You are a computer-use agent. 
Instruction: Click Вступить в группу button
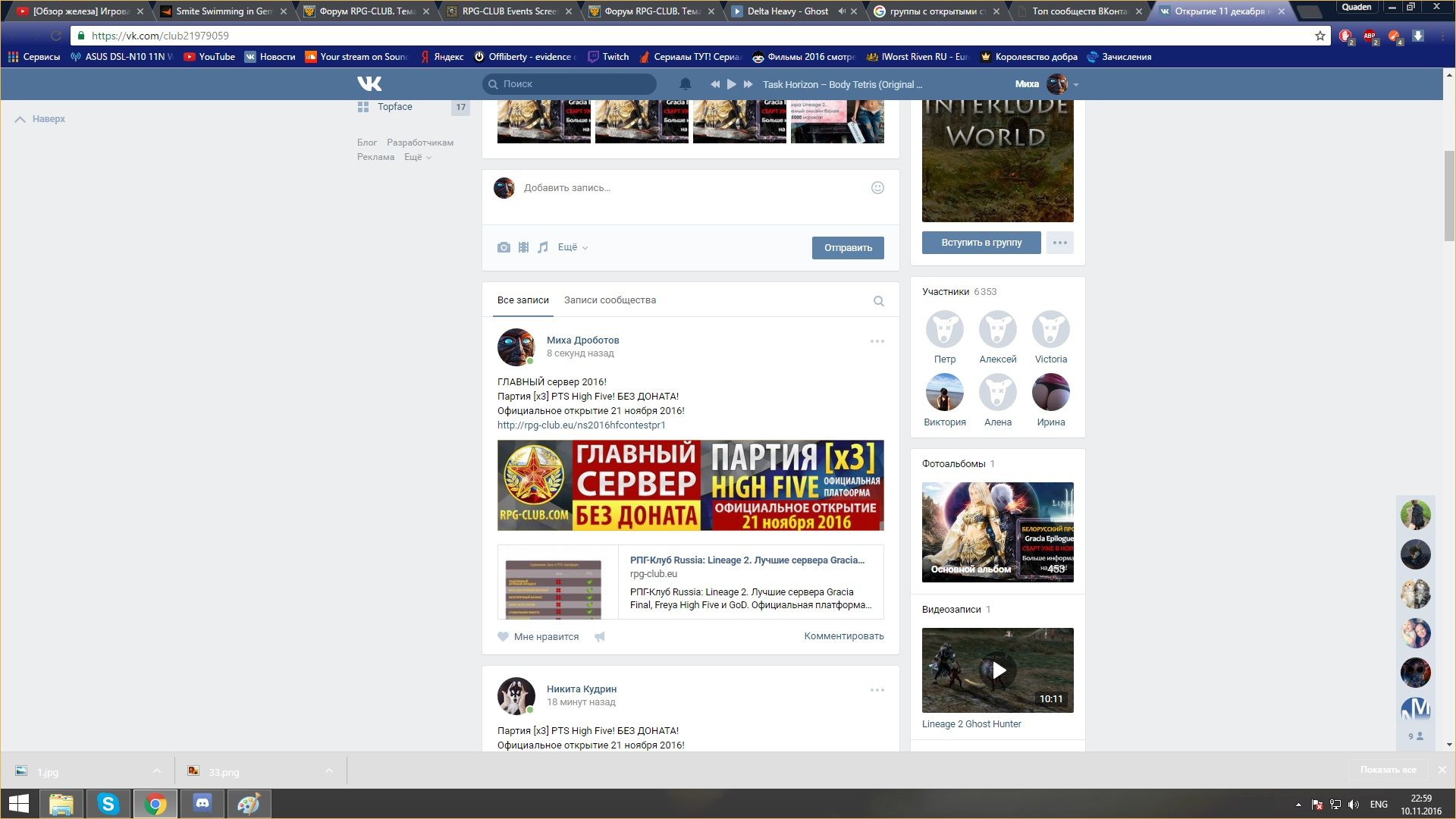[x=981, y=243]
